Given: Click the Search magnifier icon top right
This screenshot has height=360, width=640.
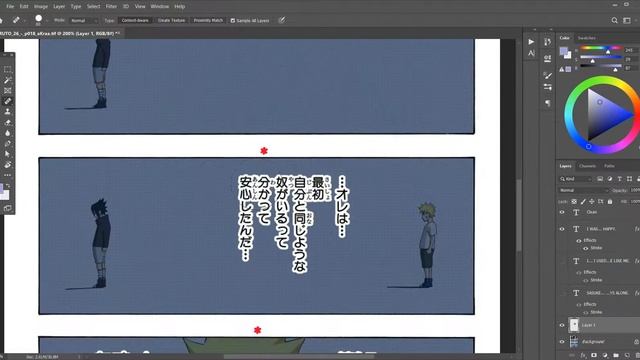Looking at the screenshot, I should [614, 20].
